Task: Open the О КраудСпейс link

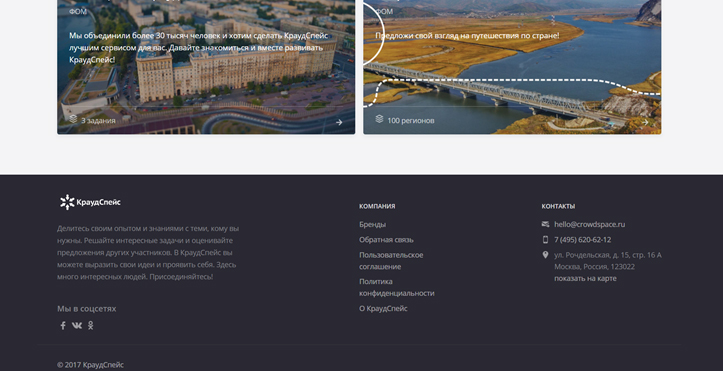Action: pos(383,309)
